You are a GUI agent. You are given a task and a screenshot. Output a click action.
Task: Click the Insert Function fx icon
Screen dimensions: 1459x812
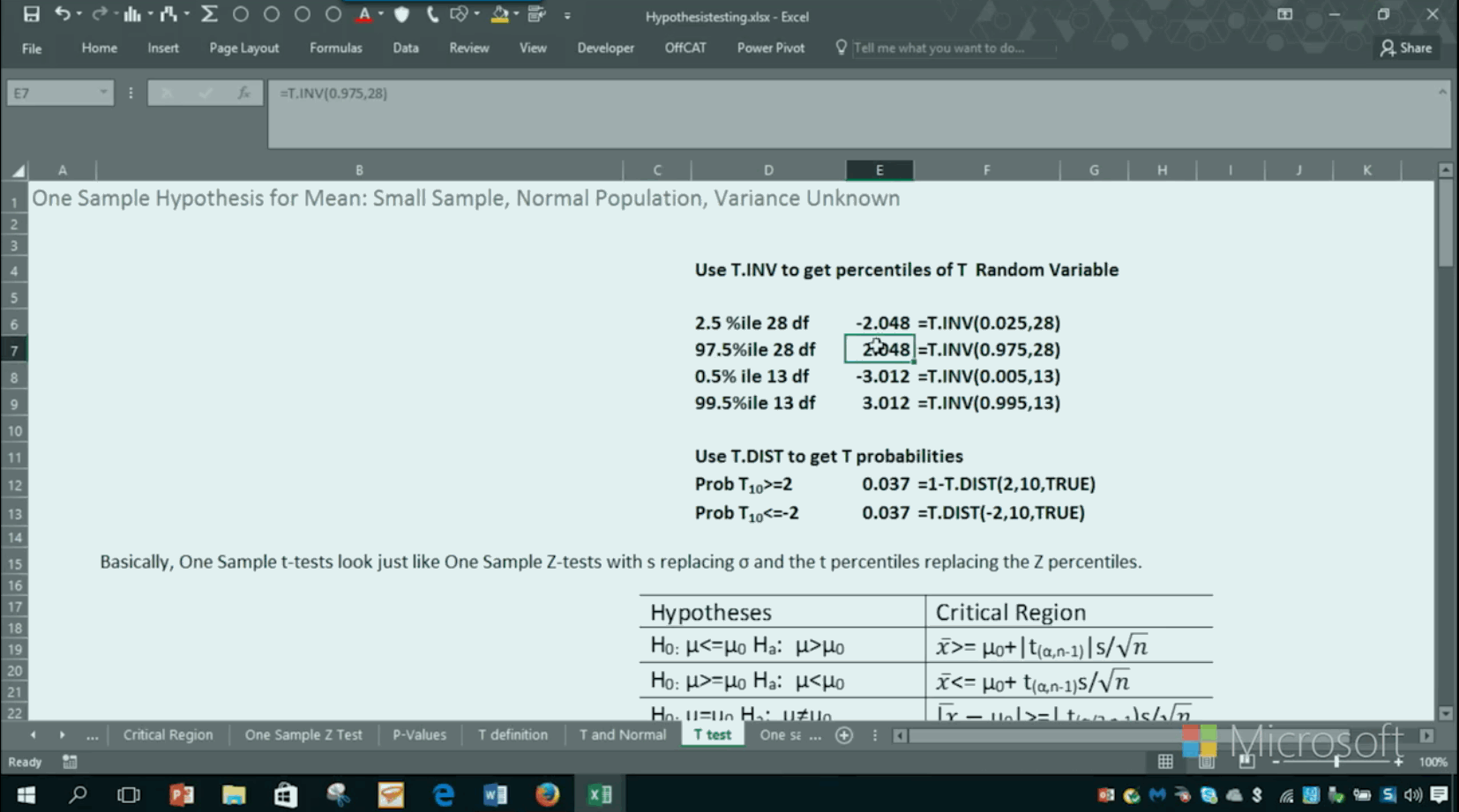243,93
